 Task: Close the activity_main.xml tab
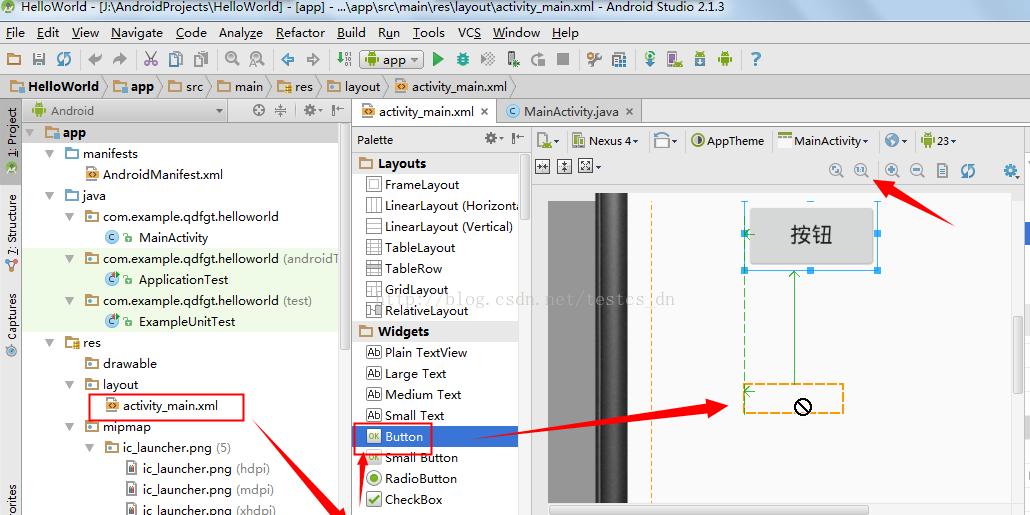click(485, 112)
